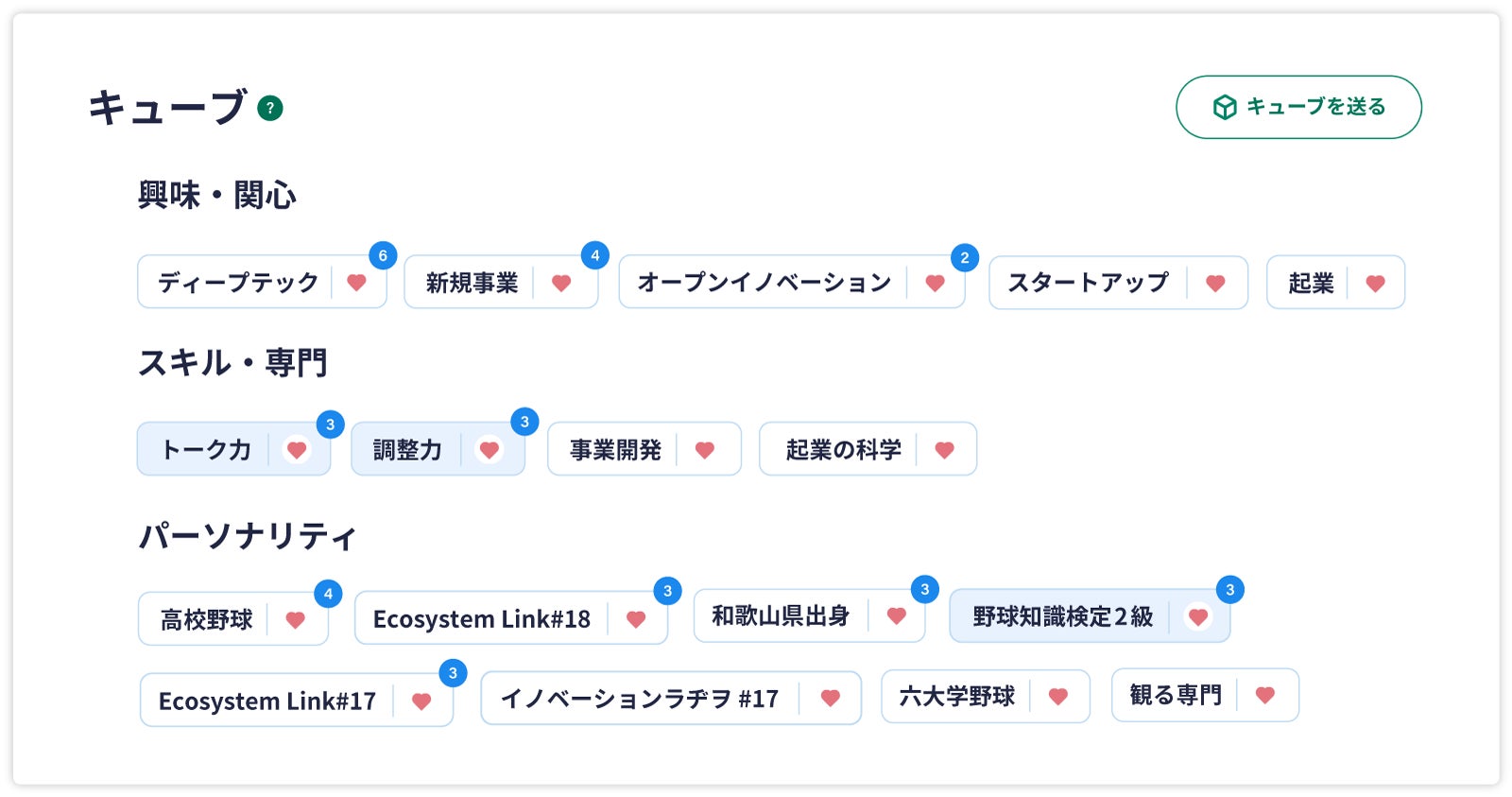The width and height of the screenshot is (1512, 797).
Task: Click heart on Ecosystem Link#18 tag
Action: pos(636,619)
